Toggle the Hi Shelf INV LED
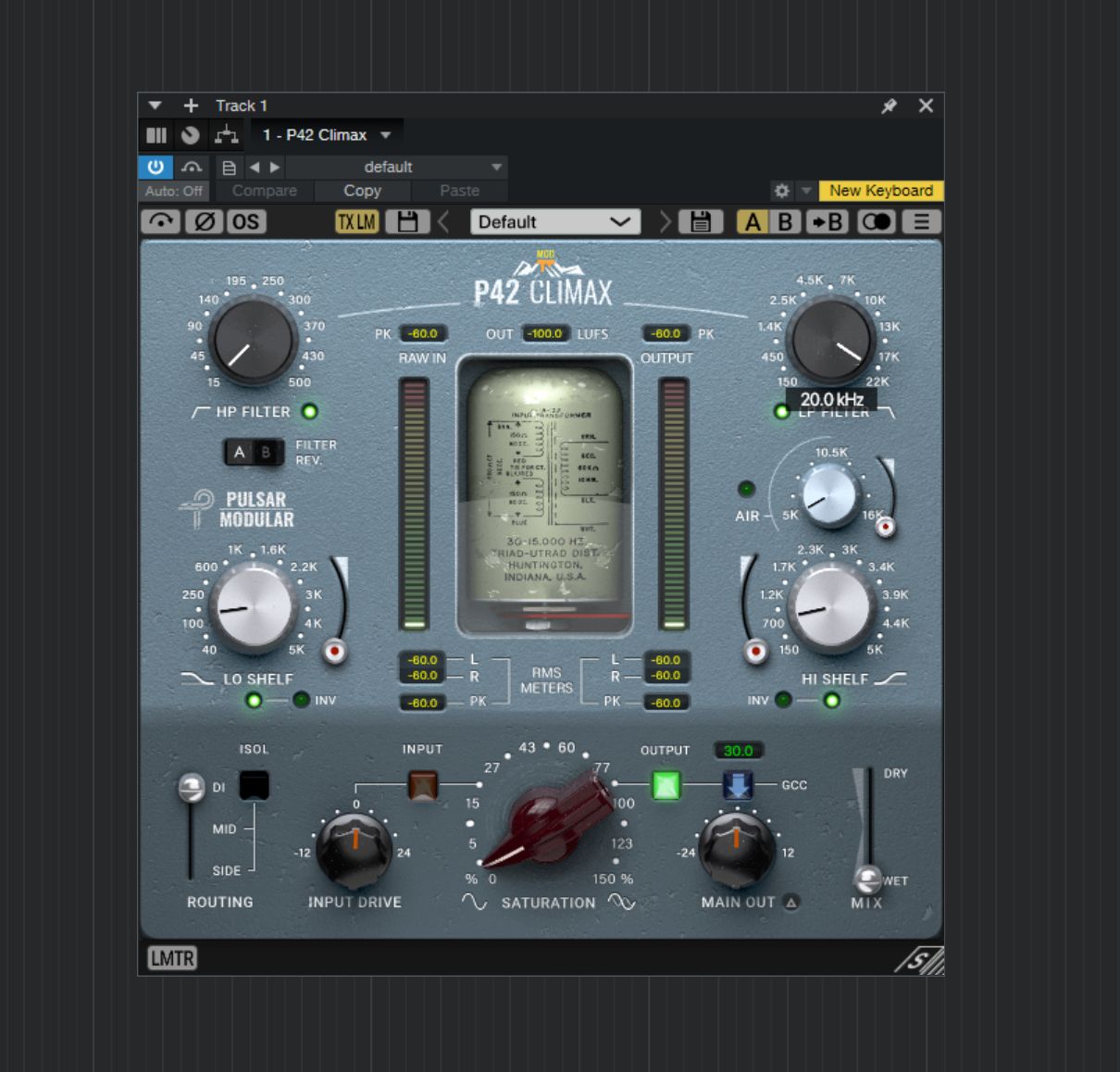The height and width of the screenshot is (1072, 1120). [x=783, y=700]
